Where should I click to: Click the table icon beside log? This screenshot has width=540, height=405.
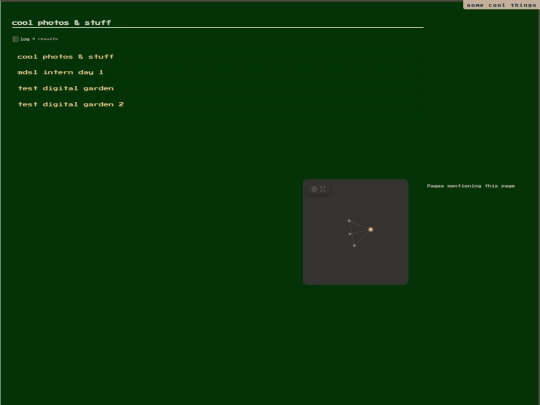tap(15, 39)
